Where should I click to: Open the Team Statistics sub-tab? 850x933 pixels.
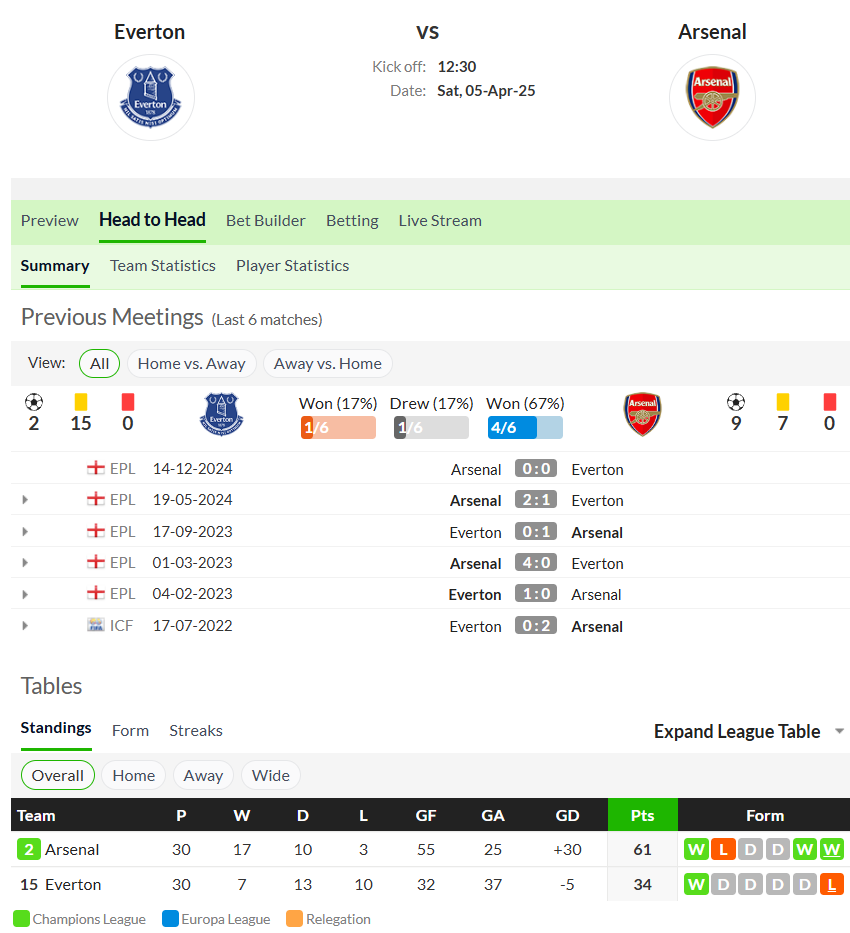pyautogui.click(x=162, y=266)
